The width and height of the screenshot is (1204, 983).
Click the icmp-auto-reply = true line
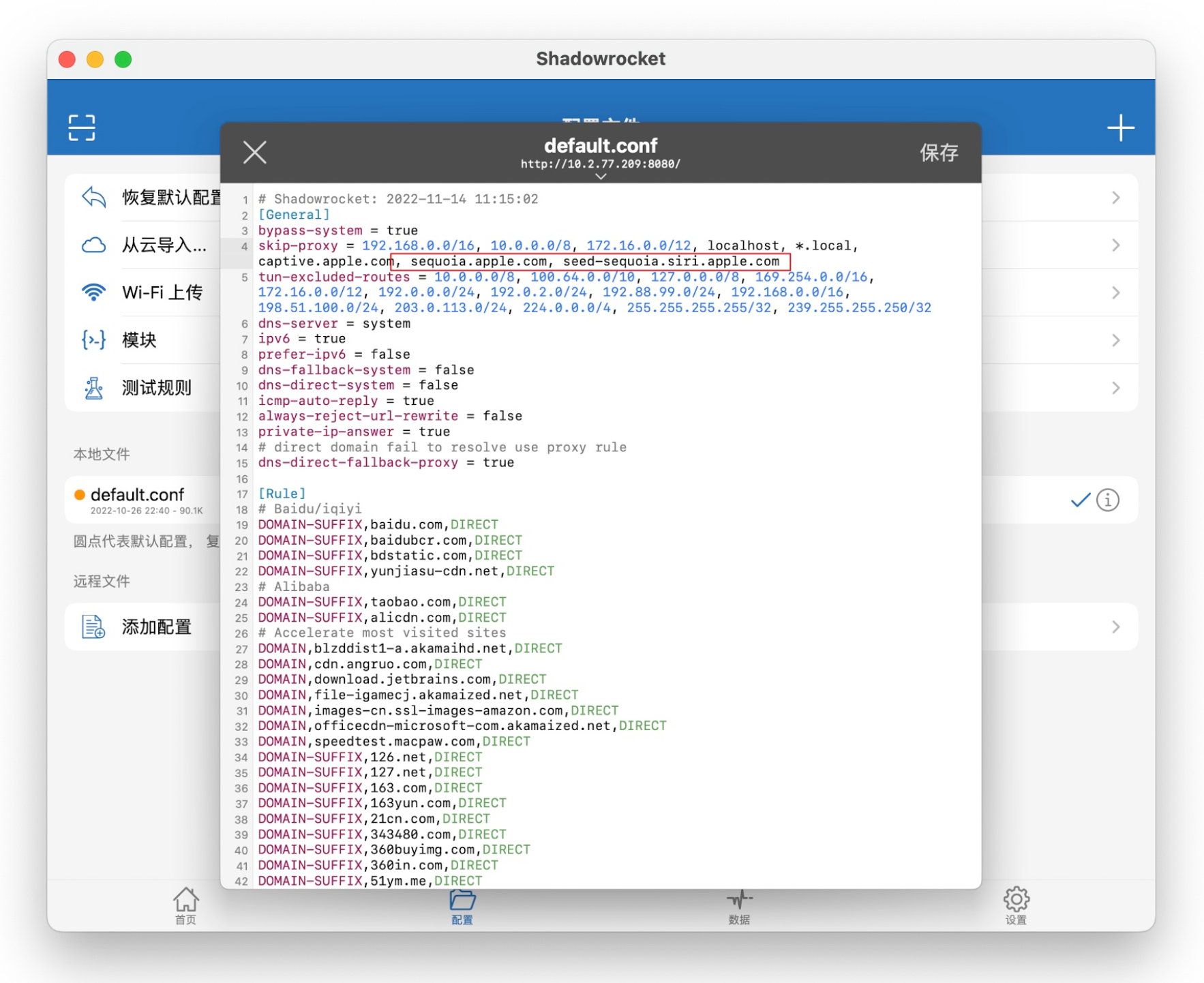click(346, 401)
